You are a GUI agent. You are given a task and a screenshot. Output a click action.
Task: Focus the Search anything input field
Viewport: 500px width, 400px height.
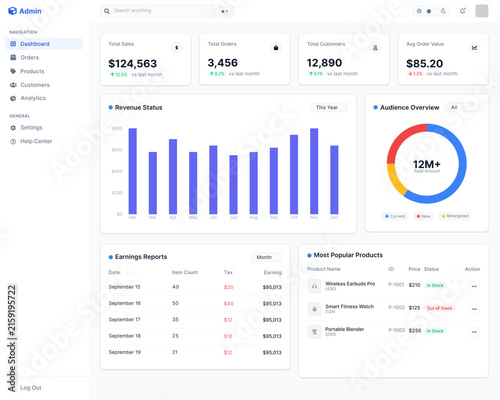(x=167, y=11)
